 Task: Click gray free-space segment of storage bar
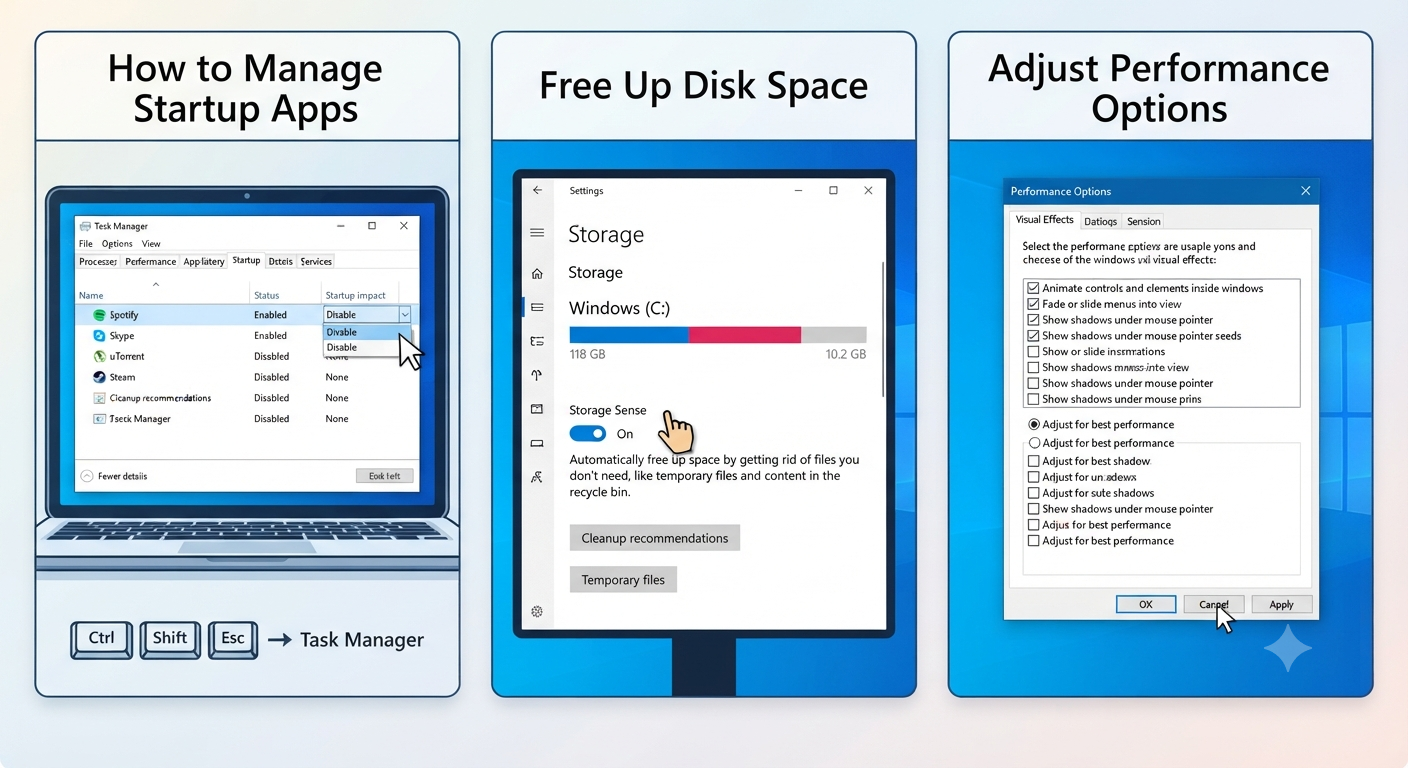(834, 335)
